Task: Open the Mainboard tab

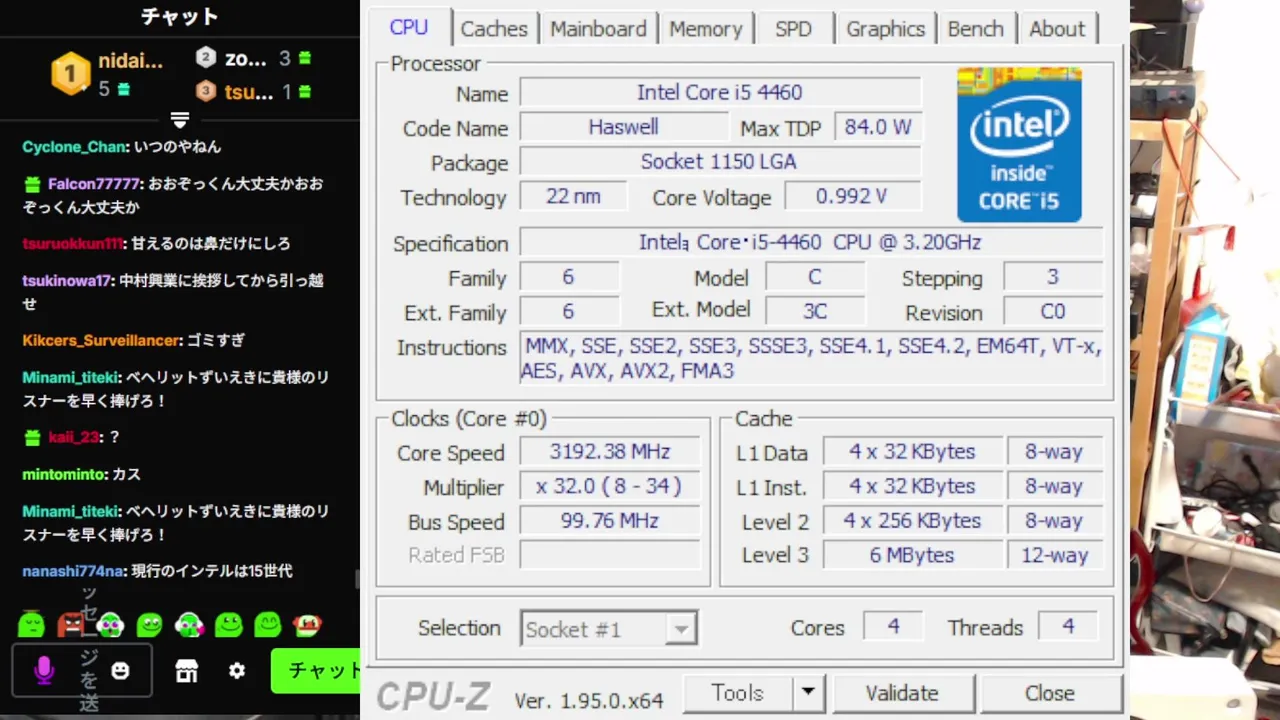Action: pos(598,29)
